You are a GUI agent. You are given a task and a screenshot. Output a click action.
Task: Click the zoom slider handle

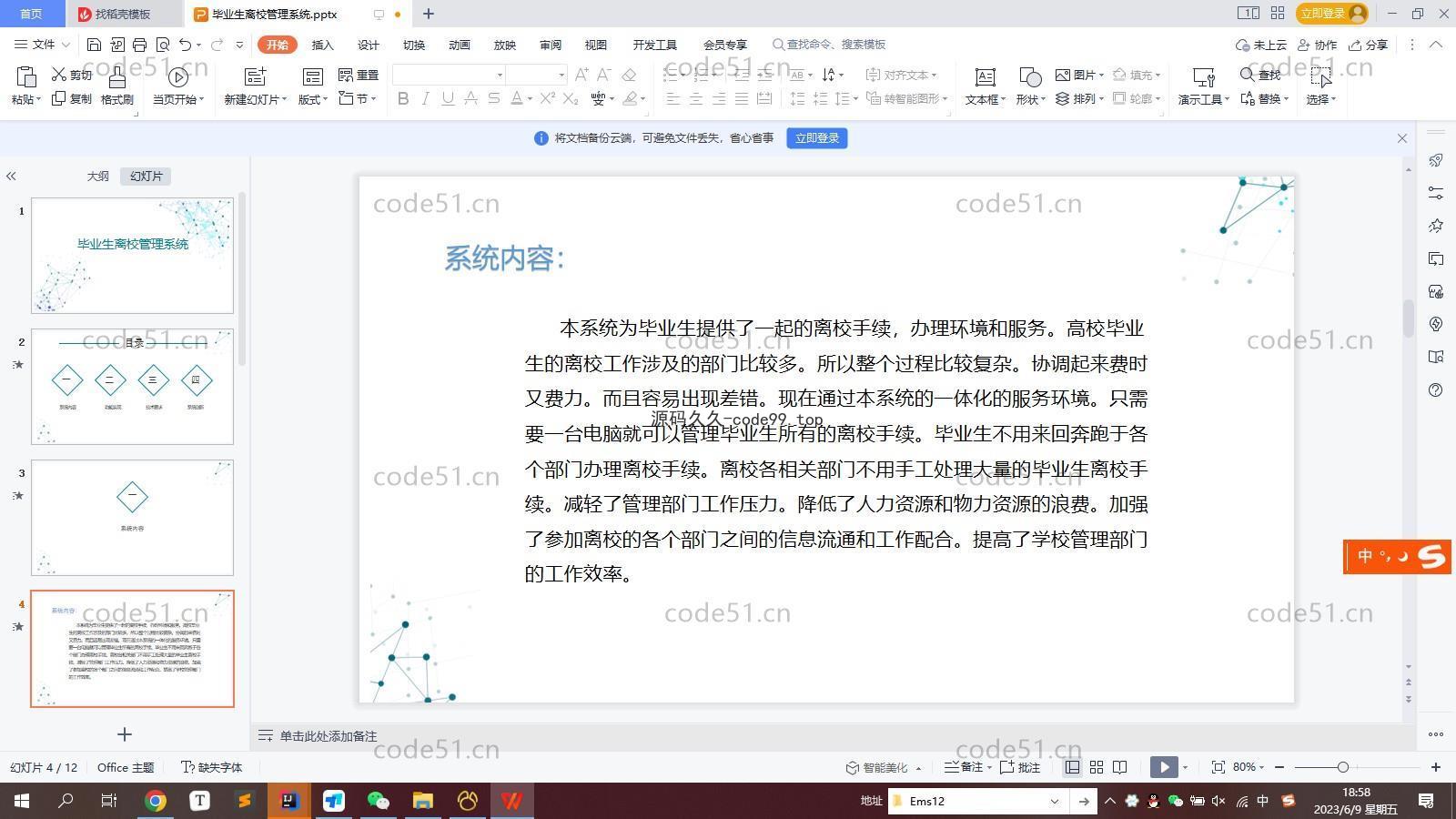click(x=1342, y=767)
